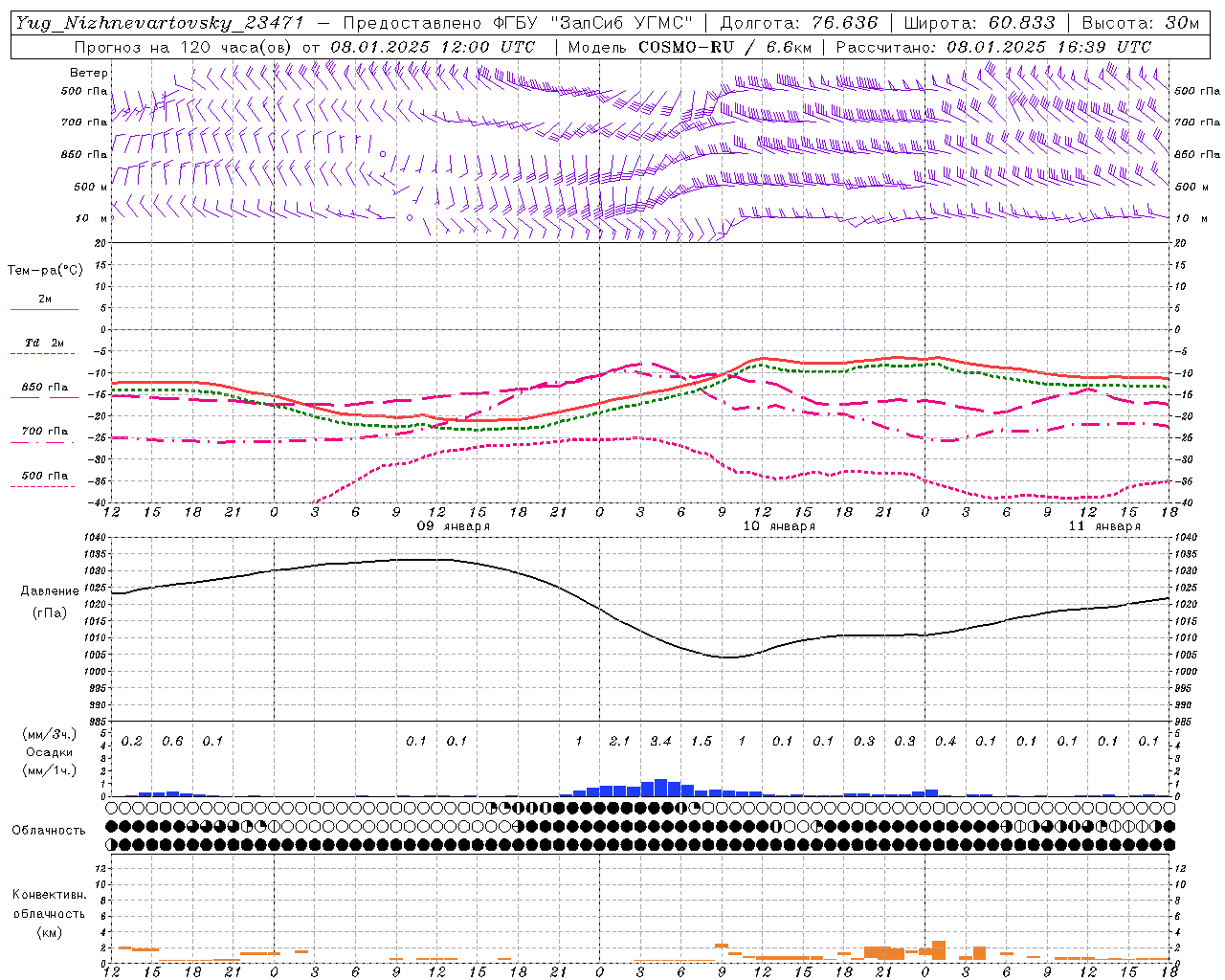This screenshot has height=980, width=1225.
Task: Click the elevation text Высота: 30м
Action: tap(1140, 23)
